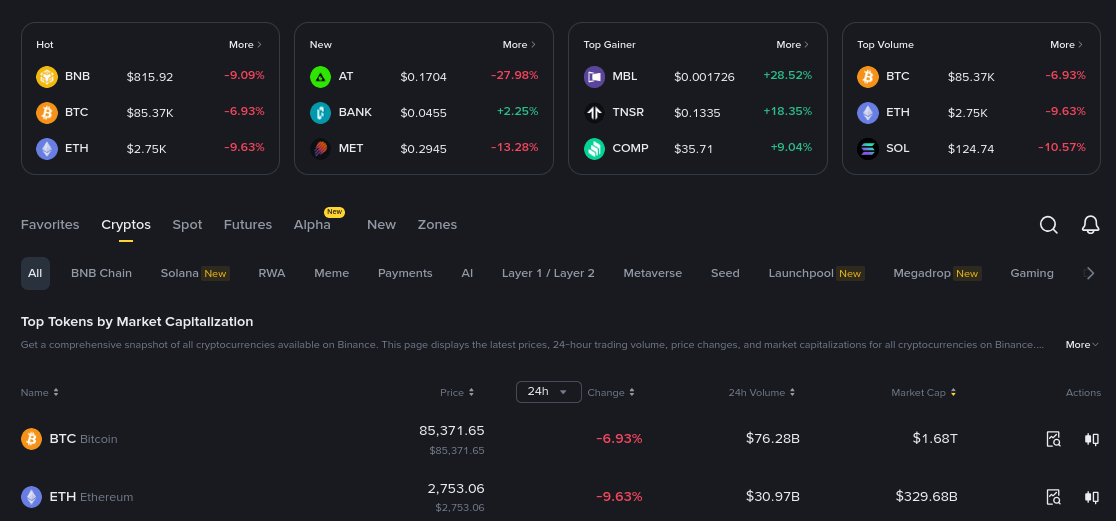Click the SOL coin icon
1116x521 pixels.
868,149
